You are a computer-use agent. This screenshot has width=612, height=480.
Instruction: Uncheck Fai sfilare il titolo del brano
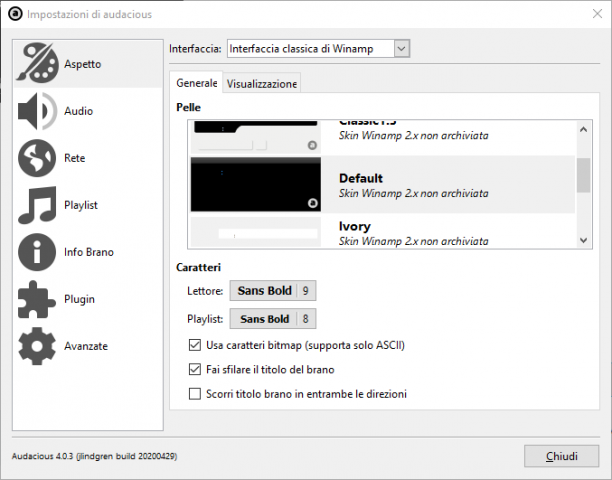click(x=195, y=369)
